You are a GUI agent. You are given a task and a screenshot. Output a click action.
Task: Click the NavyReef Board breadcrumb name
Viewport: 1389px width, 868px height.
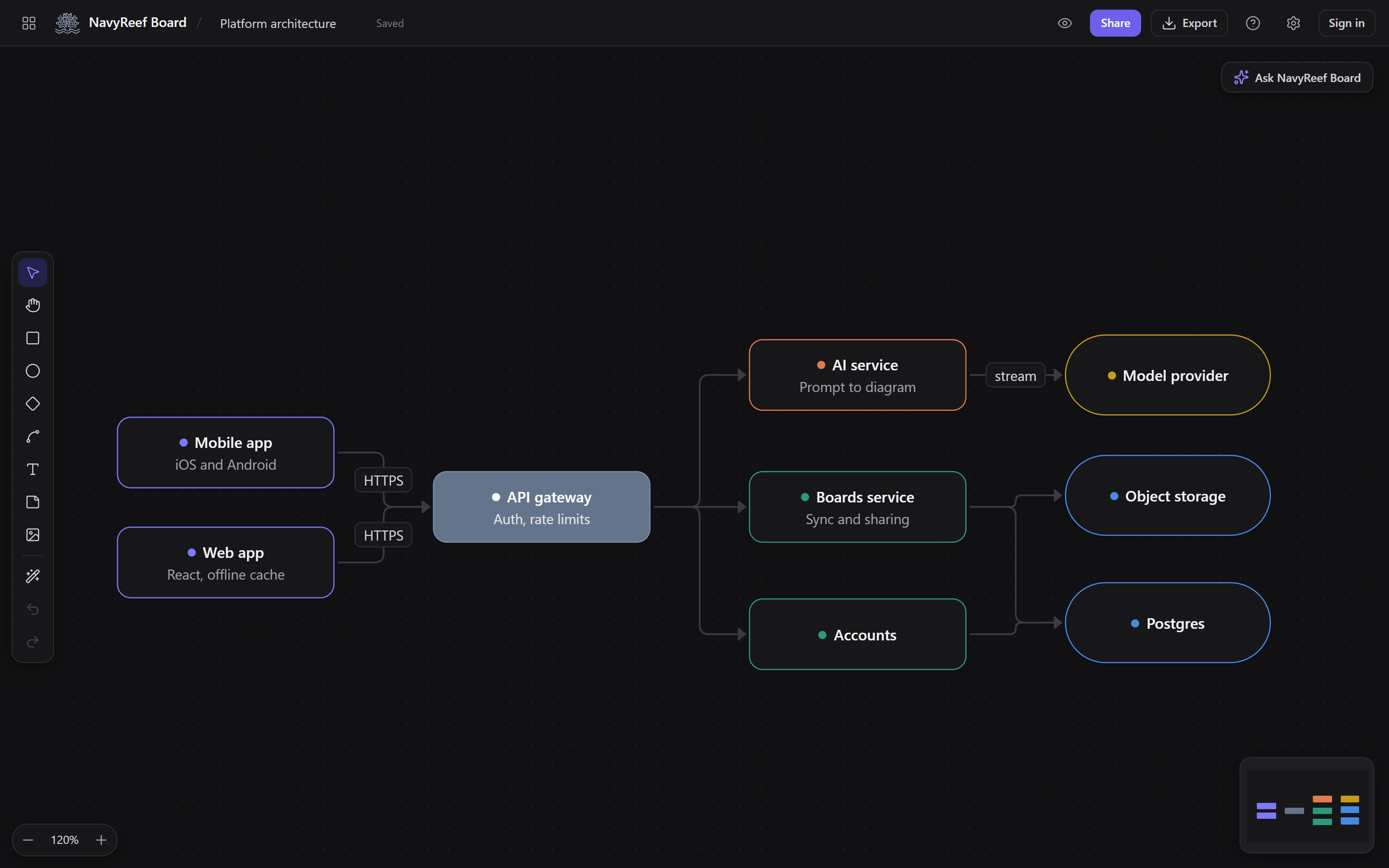point(138,23)
